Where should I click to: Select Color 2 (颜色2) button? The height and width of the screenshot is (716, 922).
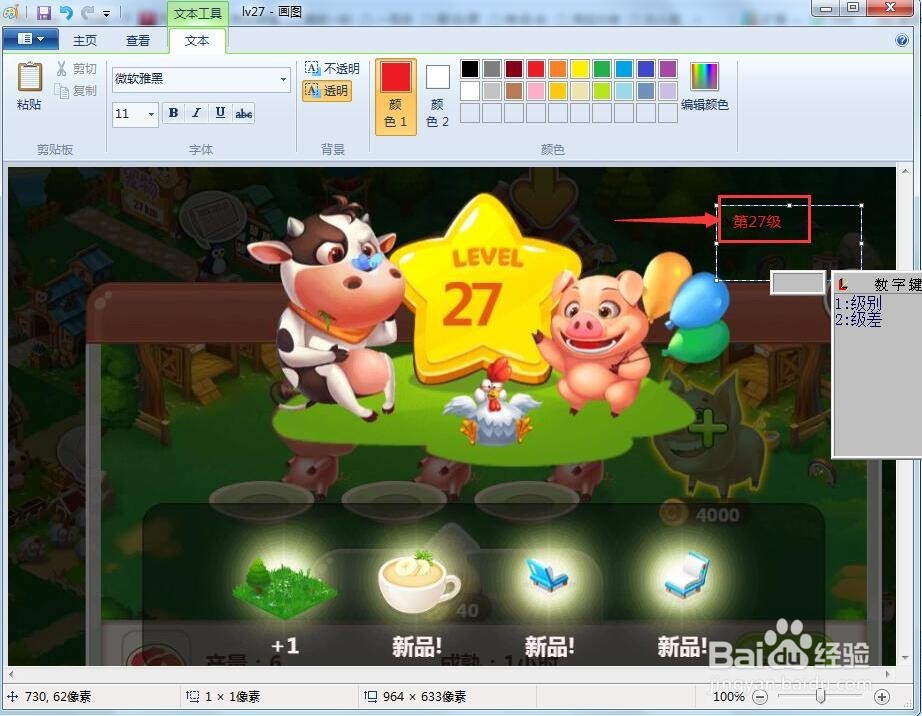click(437, 97)
